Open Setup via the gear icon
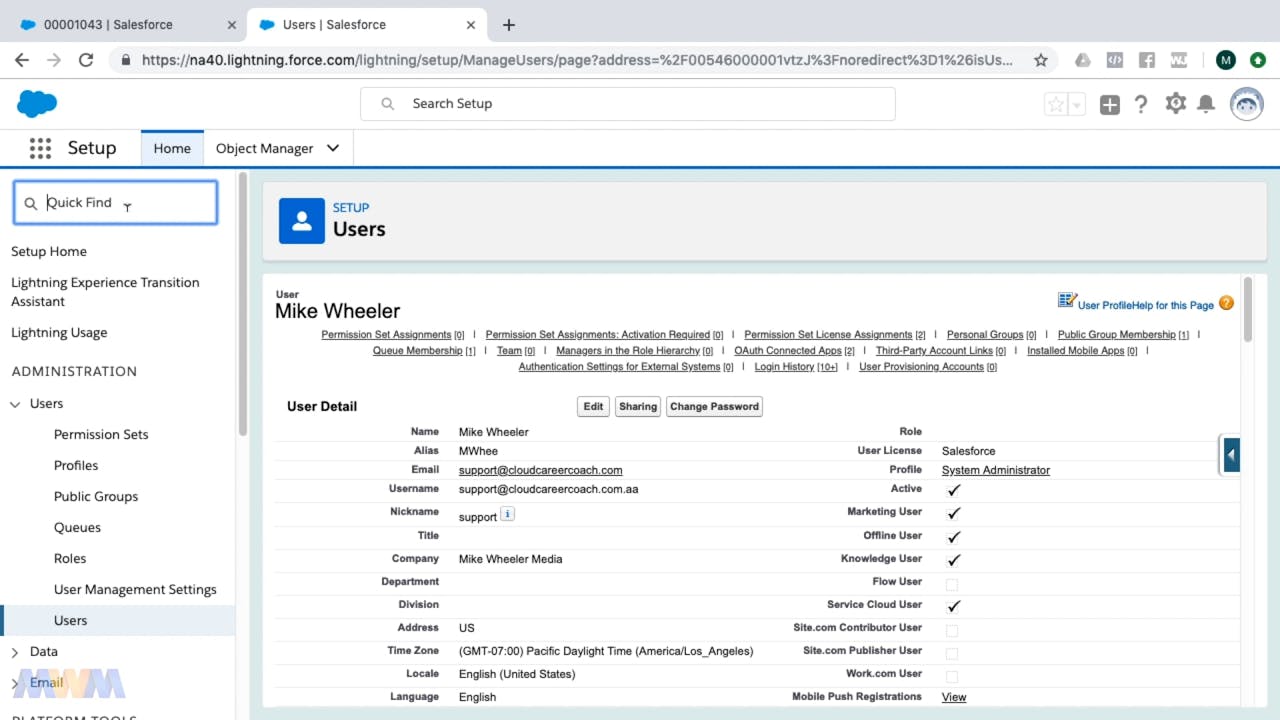 (x=1174, y=103)
